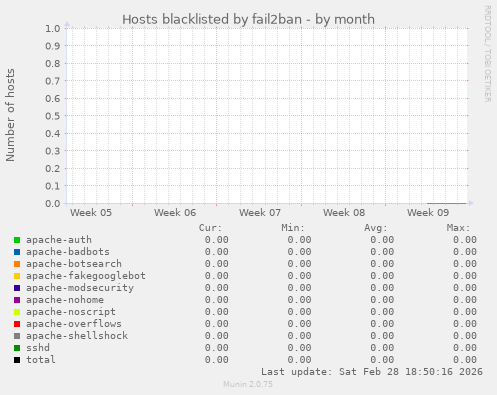Select the apache-modsecurity legend label
This screenshot has width=497, height=395.
click(80, 288)
